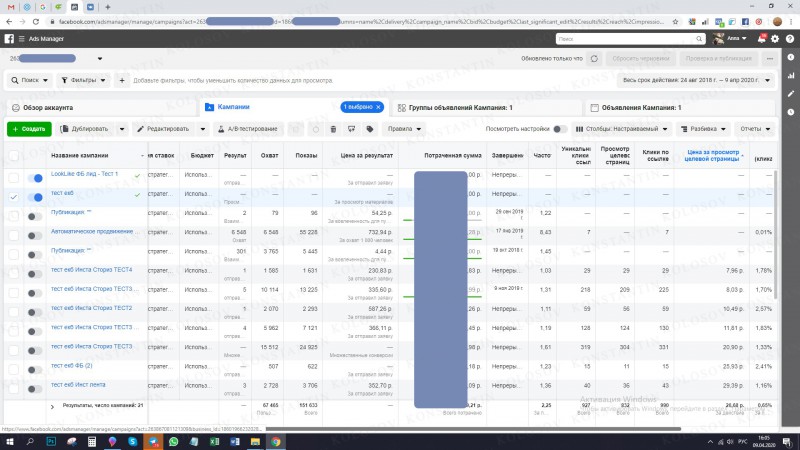
Task: Open the Столбцы: Настраиваемый dropdown
Action: point(622,129)
